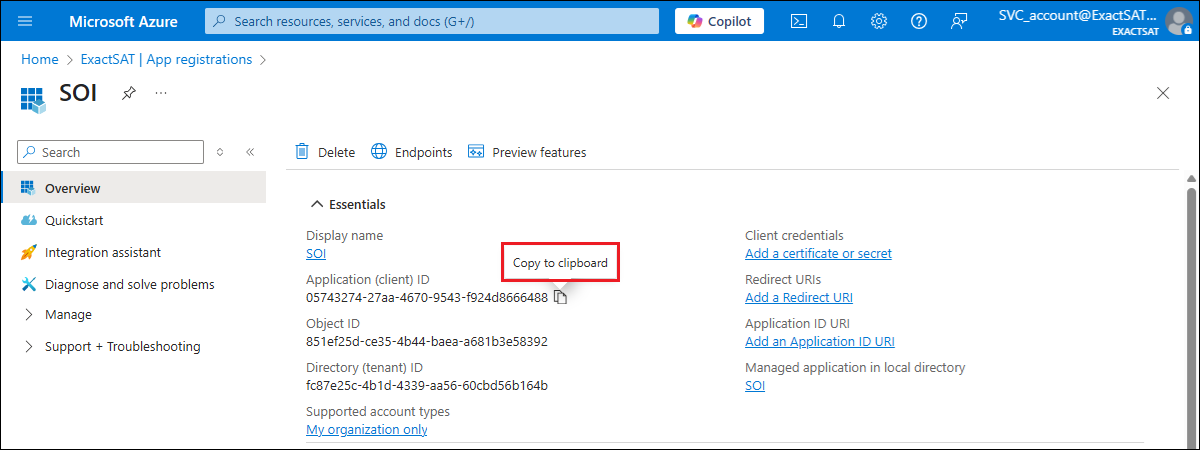Open Integration assistant menu item

102,253
